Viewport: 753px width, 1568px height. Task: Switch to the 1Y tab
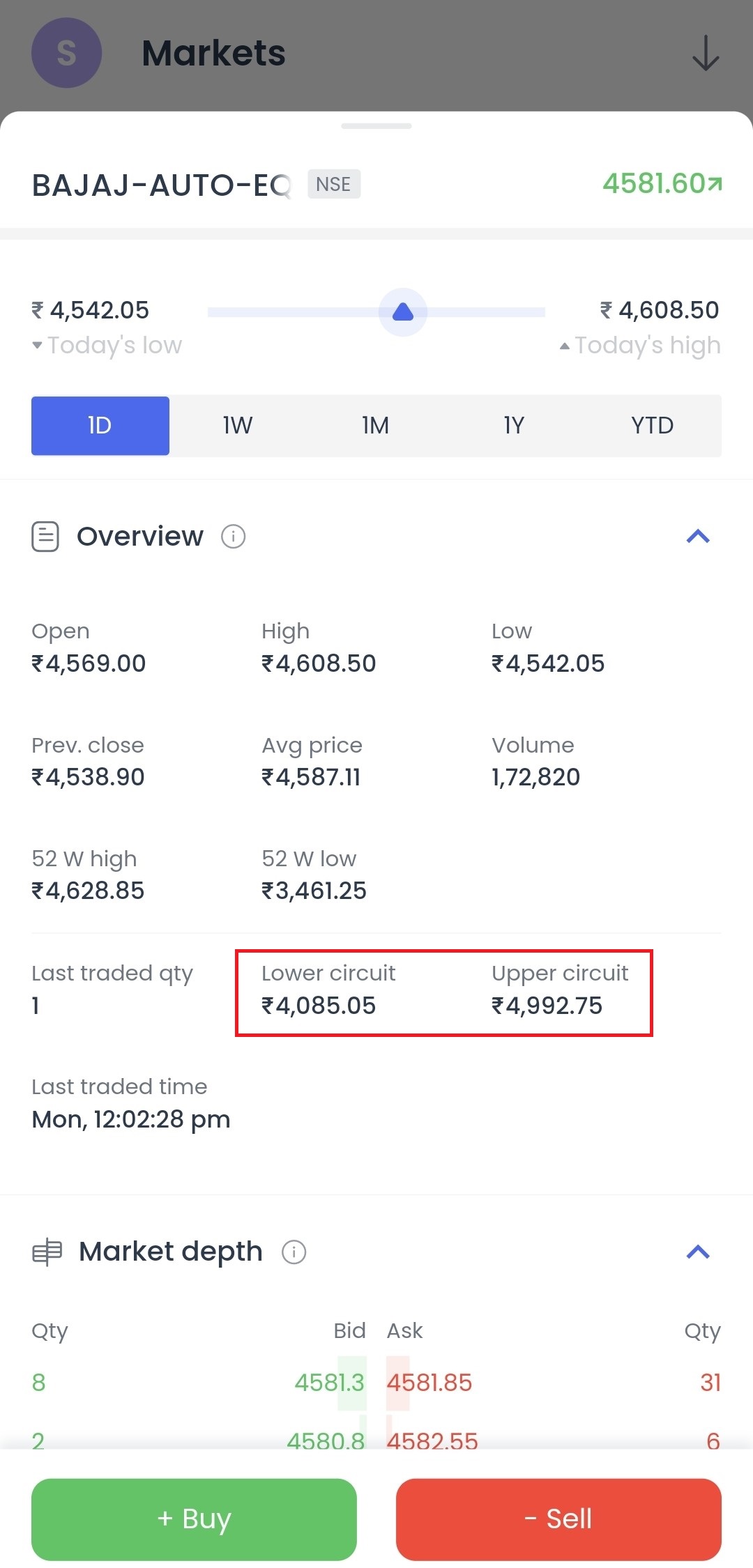tap(514, 426)
